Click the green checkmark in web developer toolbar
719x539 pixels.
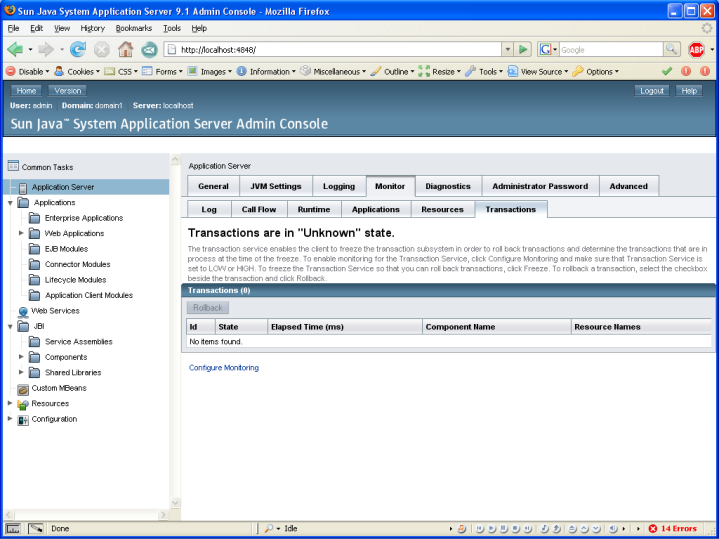tap(667, 71)
